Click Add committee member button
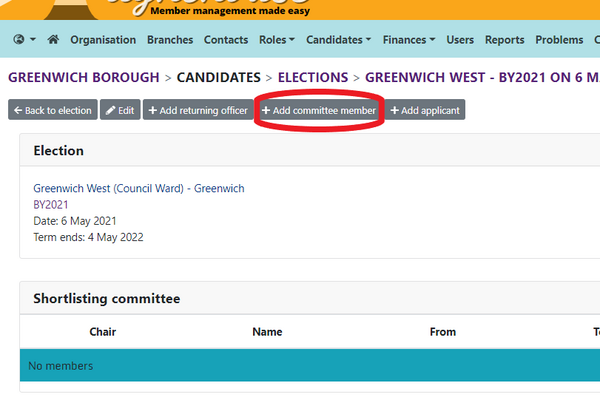 pyautogui.click(x=319, y=110)
